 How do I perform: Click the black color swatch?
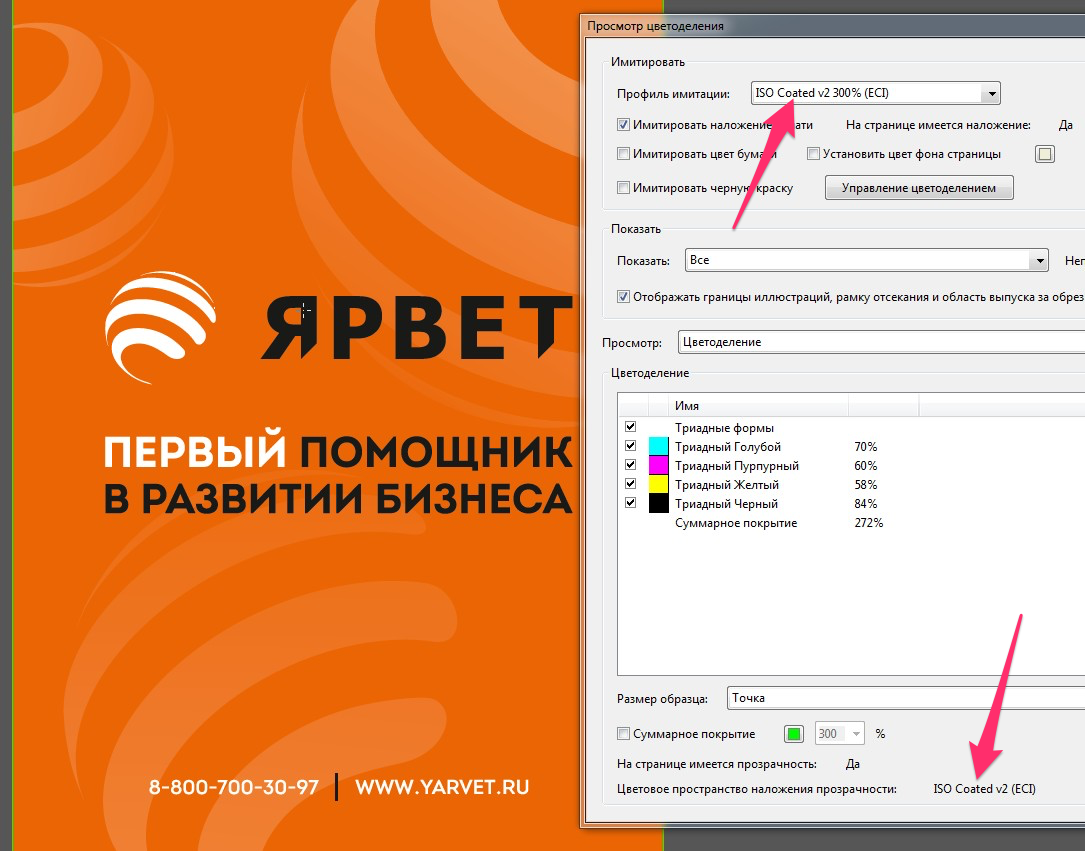tap(658, 504)
